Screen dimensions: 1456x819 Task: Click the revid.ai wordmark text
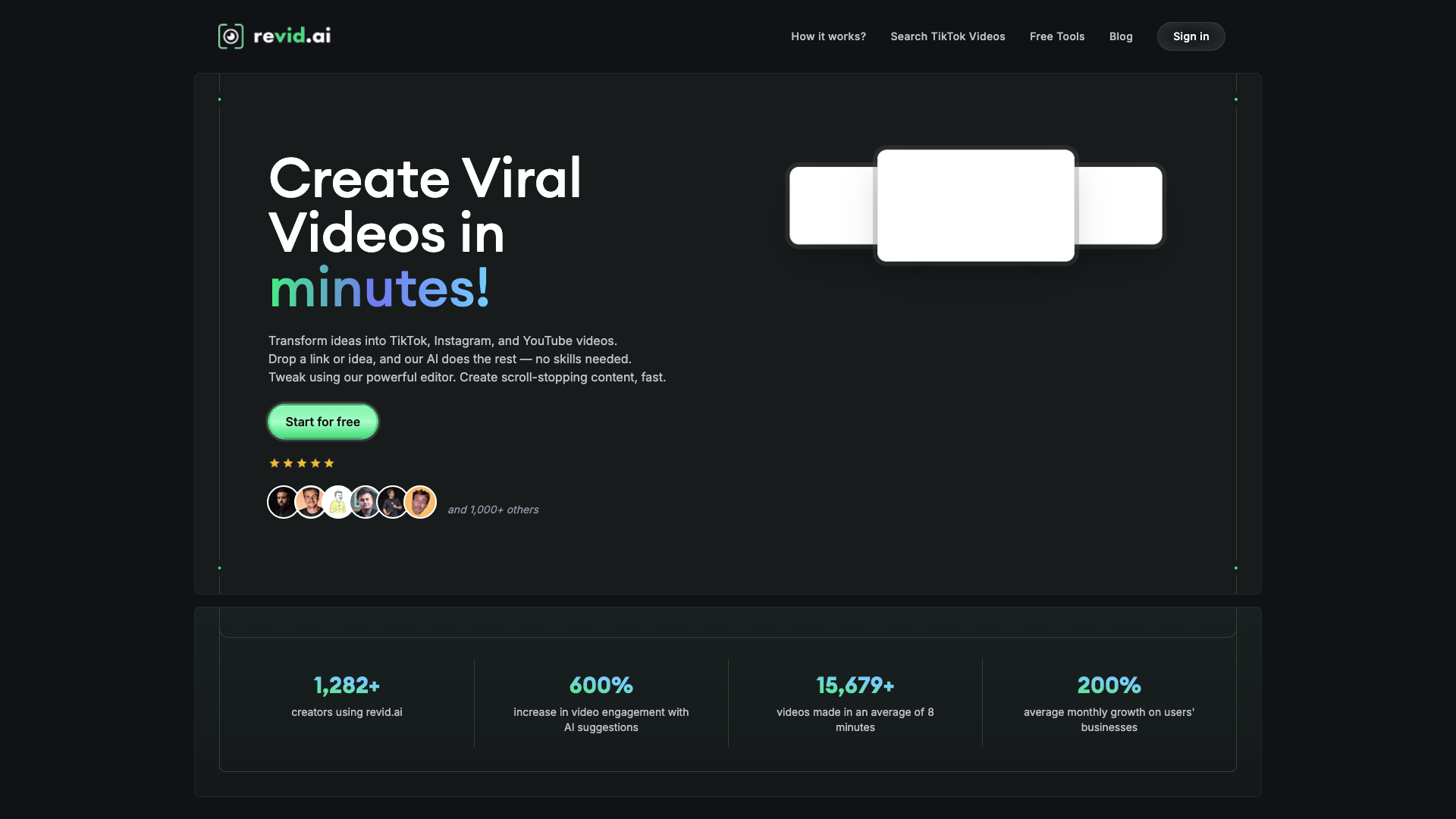292,36
